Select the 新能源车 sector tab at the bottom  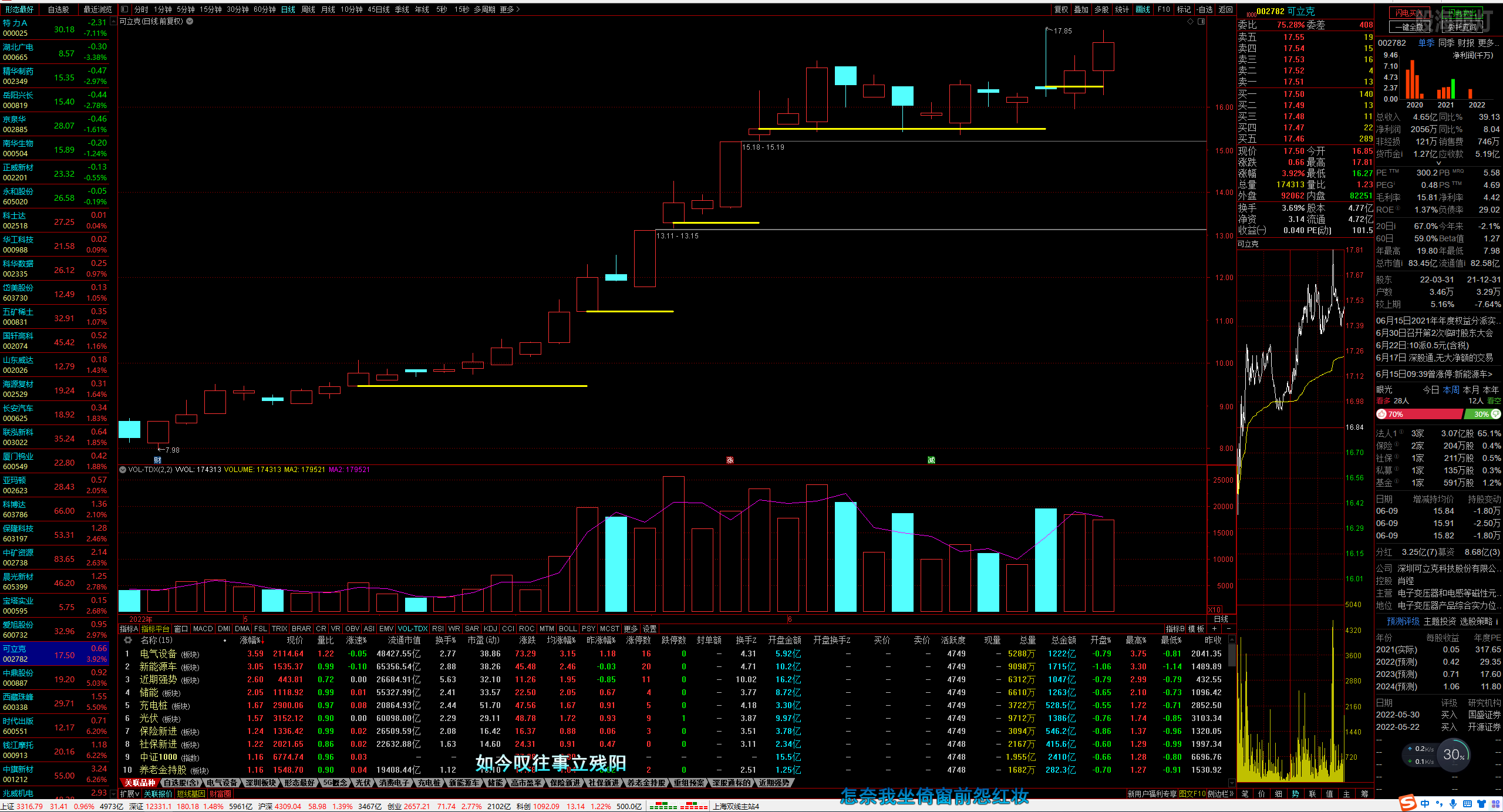pyautogui.click(x=464, y=783)
